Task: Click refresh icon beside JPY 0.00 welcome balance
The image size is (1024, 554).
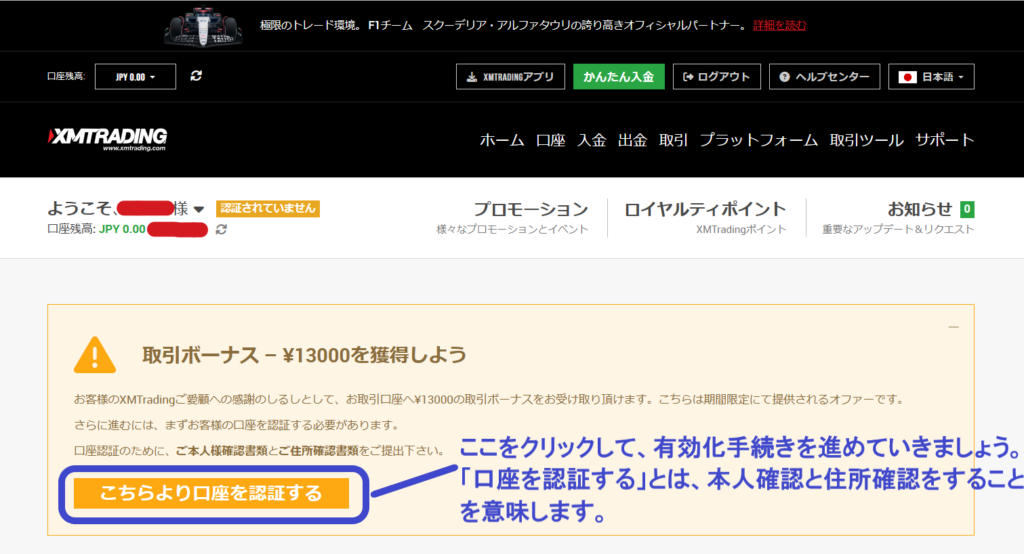Action: coord(221,230)
